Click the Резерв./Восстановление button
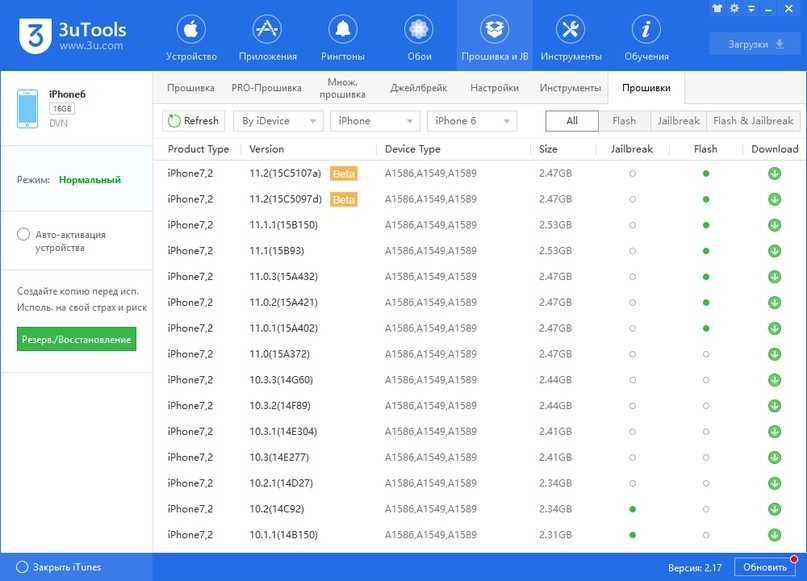The height and width of the screenshot is (581, 807). click(x=77, y=339)
